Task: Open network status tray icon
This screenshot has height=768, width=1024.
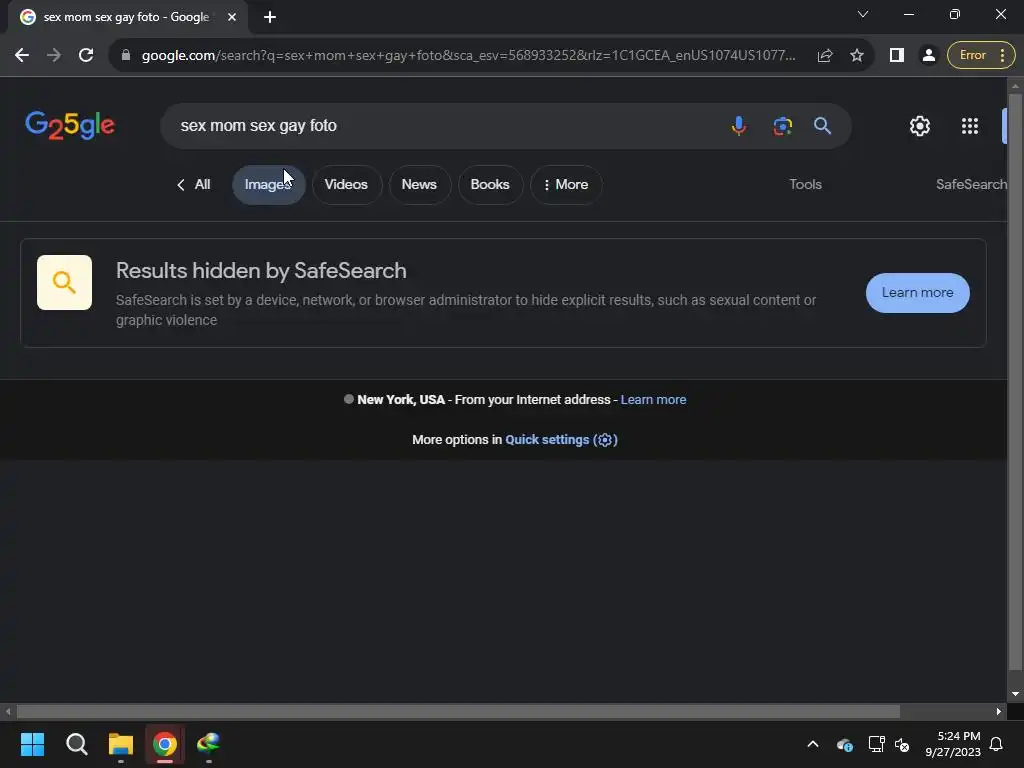Action: [x=876, y=744]
